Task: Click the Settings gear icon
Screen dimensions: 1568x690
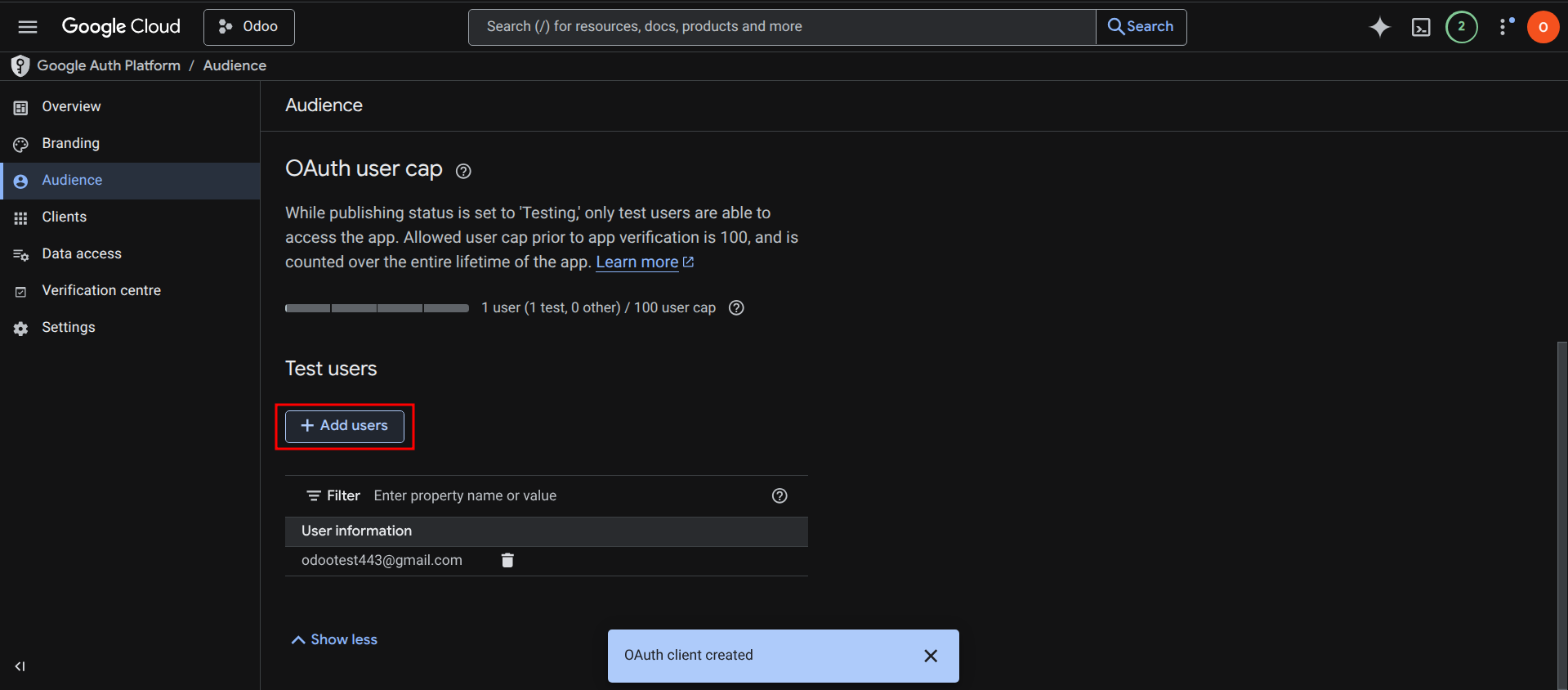Action: (21, 328)
